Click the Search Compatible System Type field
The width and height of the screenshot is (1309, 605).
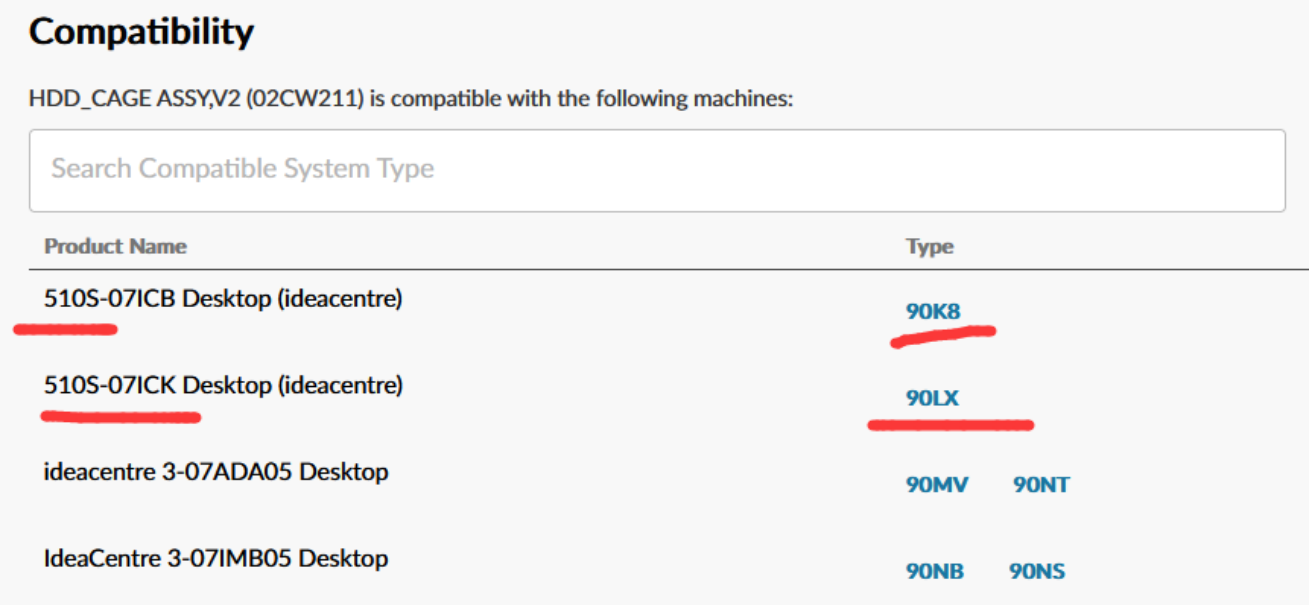tap(657, 170)
